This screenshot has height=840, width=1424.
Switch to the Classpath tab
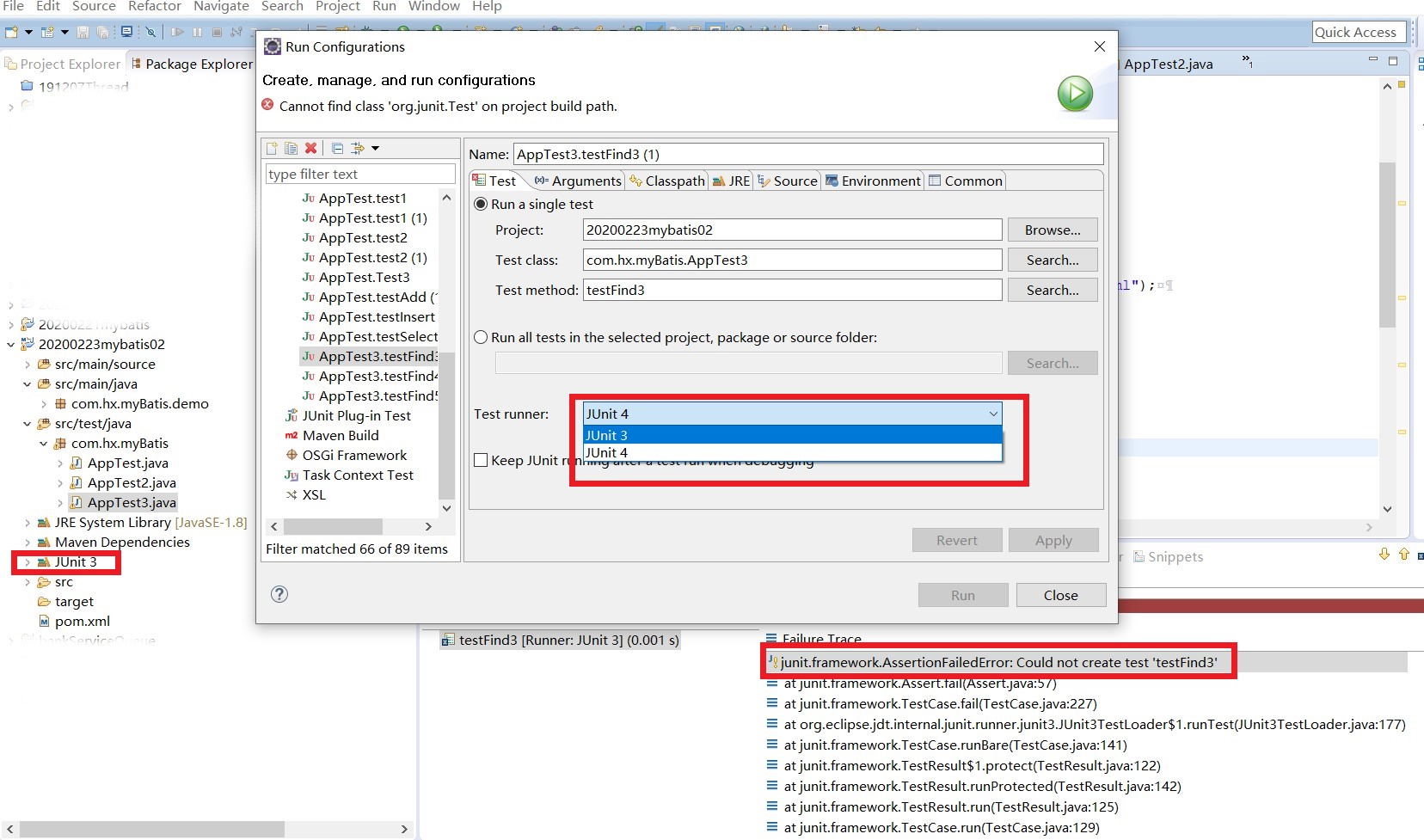click(666, 181)
